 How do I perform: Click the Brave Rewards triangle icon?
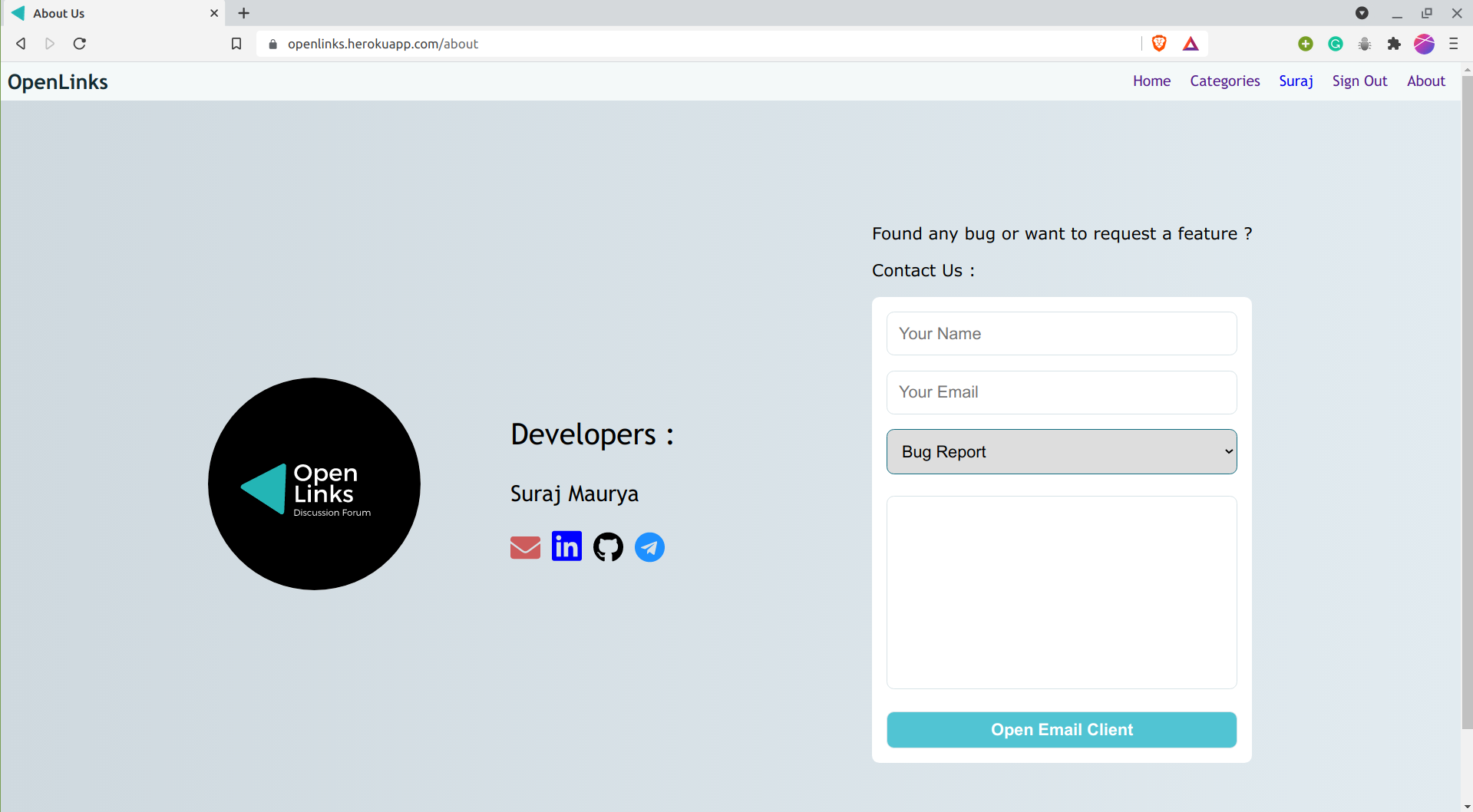[1191, 44]
